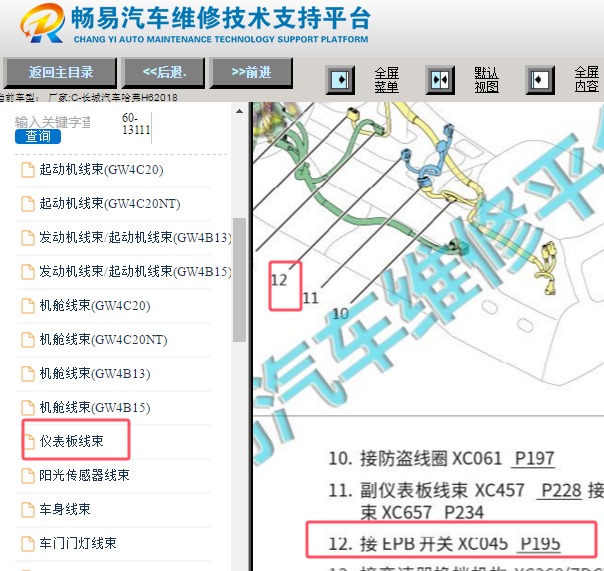Click document icon beside 机舱线束(GW4C20)
The image size is (604, 571).
click(28, 306)
